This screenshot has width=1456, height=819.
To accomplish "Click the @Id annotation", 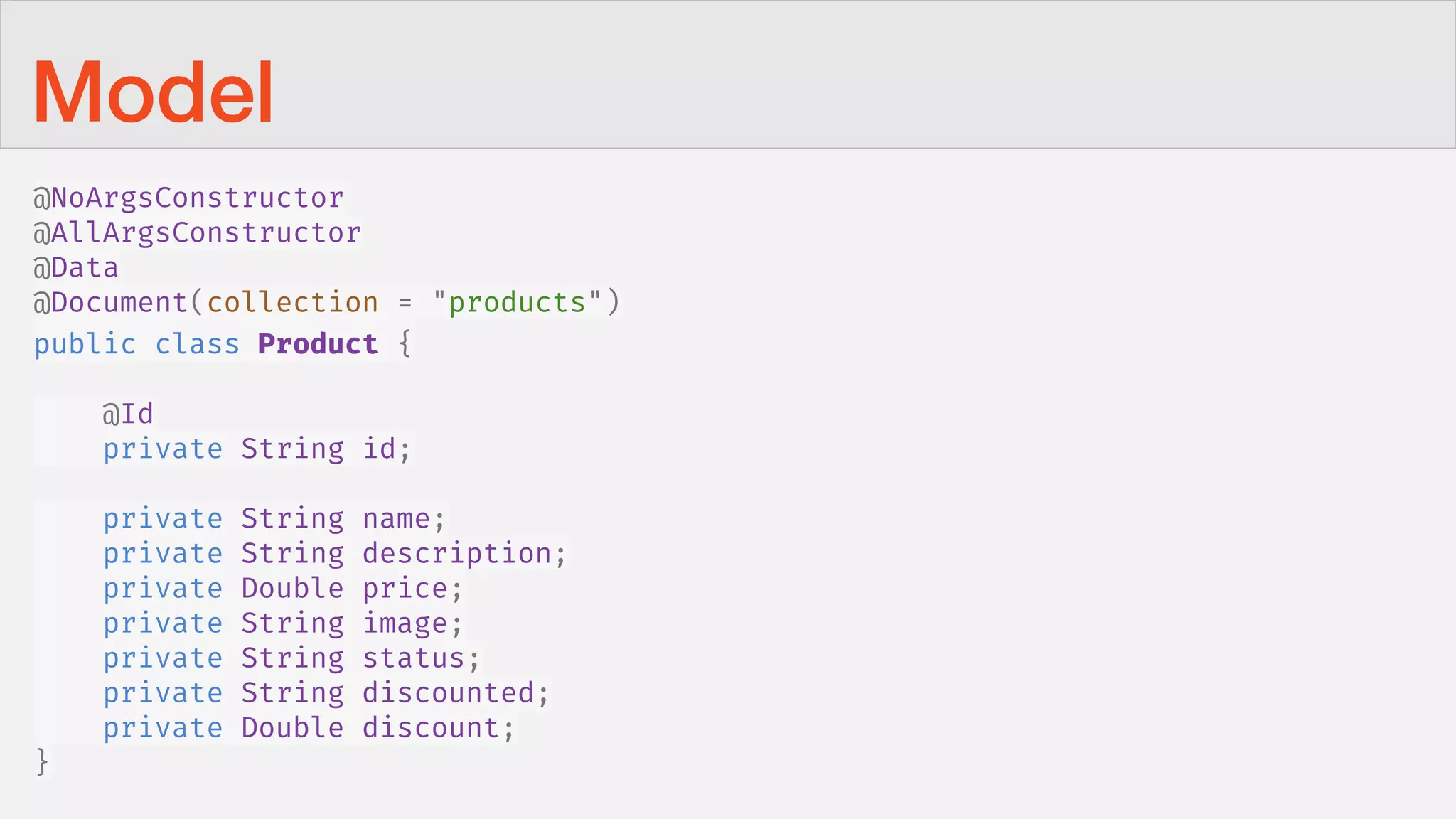I will click(128, 414).
